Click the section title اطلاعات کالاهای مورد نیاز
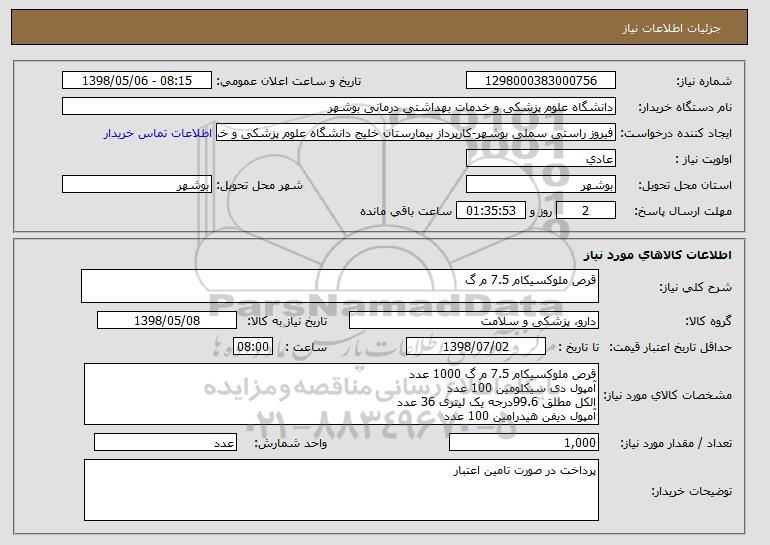The height and width of the screenshot is (545, 770). pyautogui.click(x=658, y=255)
